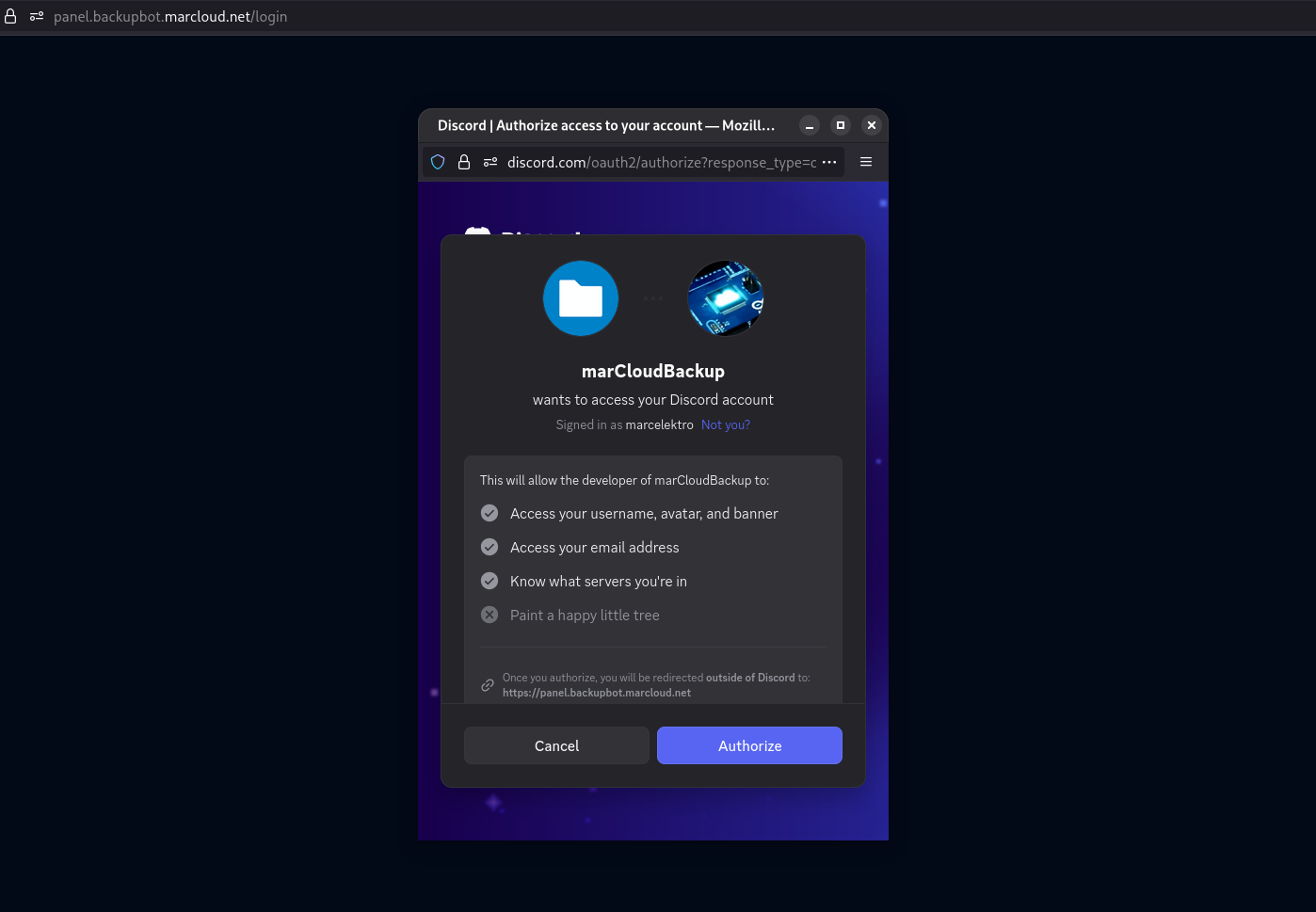Click the Cancel button
This screenshot has height=912, width=1316.
[556, 745]
